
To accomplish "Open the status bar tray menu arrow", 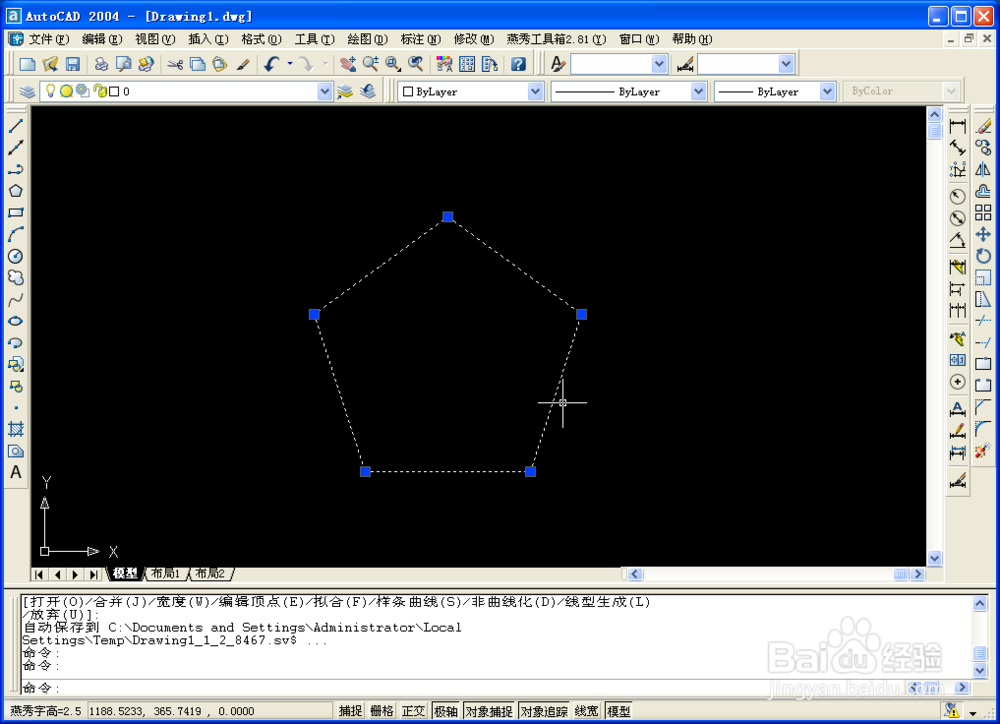I will [973, 712].
